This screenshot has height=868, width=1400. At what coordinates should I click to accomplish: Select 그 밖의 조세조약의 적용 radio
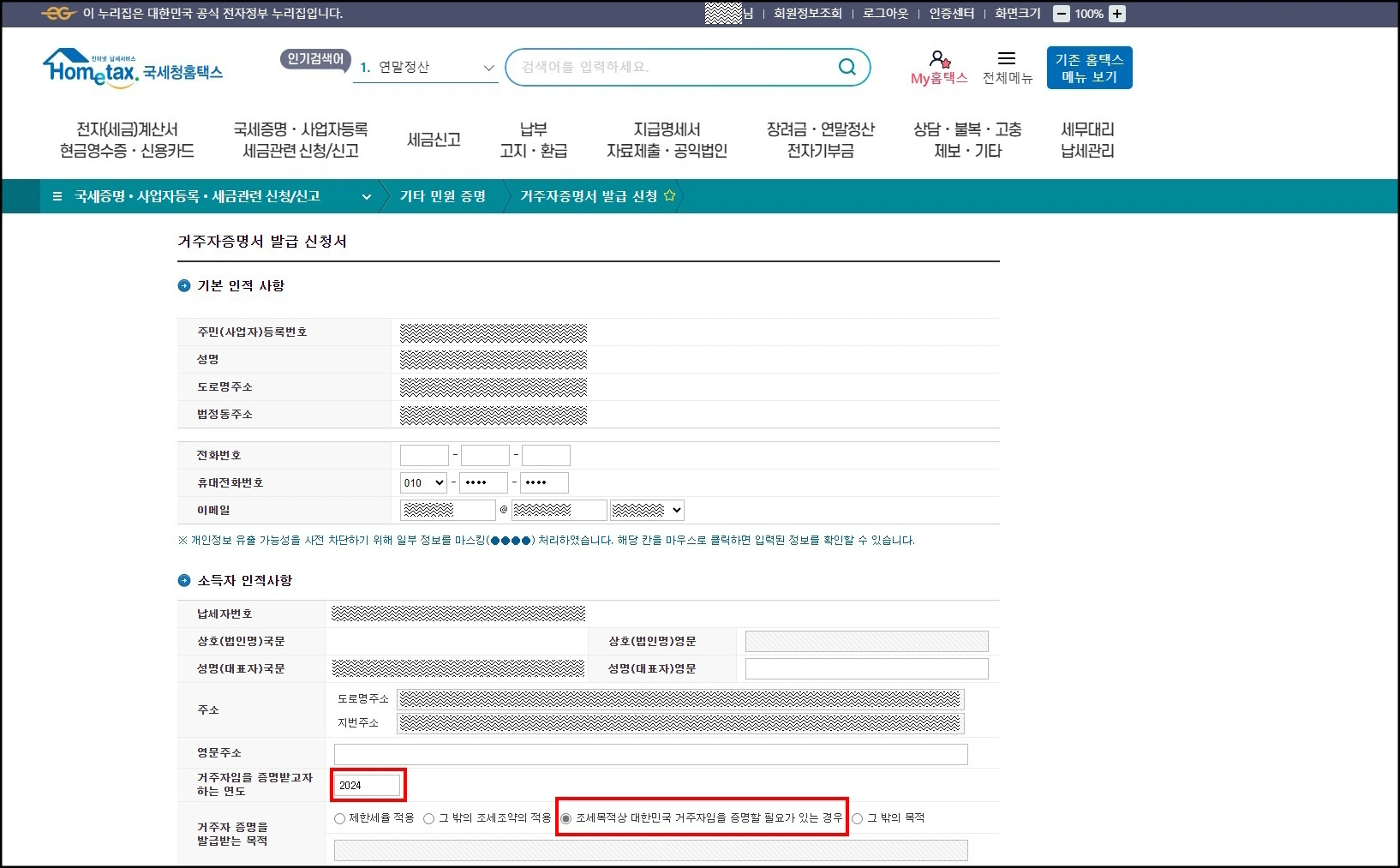(429, 818)
